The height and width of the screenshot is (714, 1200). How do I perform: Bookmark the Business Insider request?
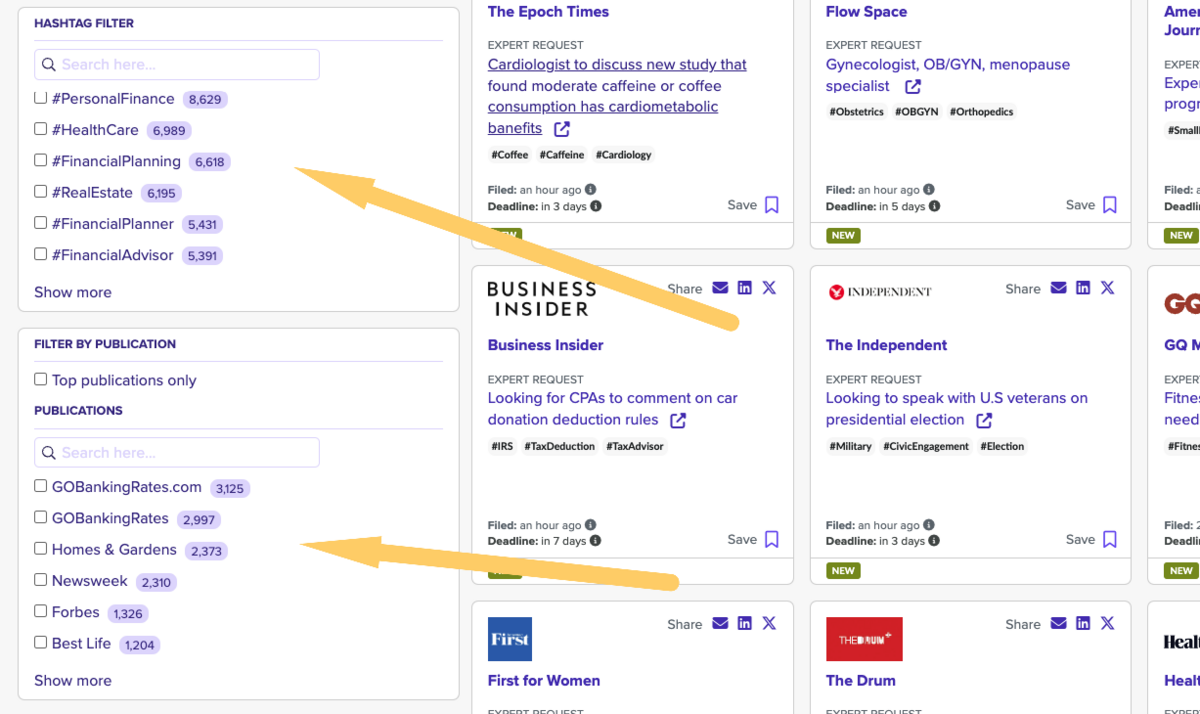coord(771,540)
